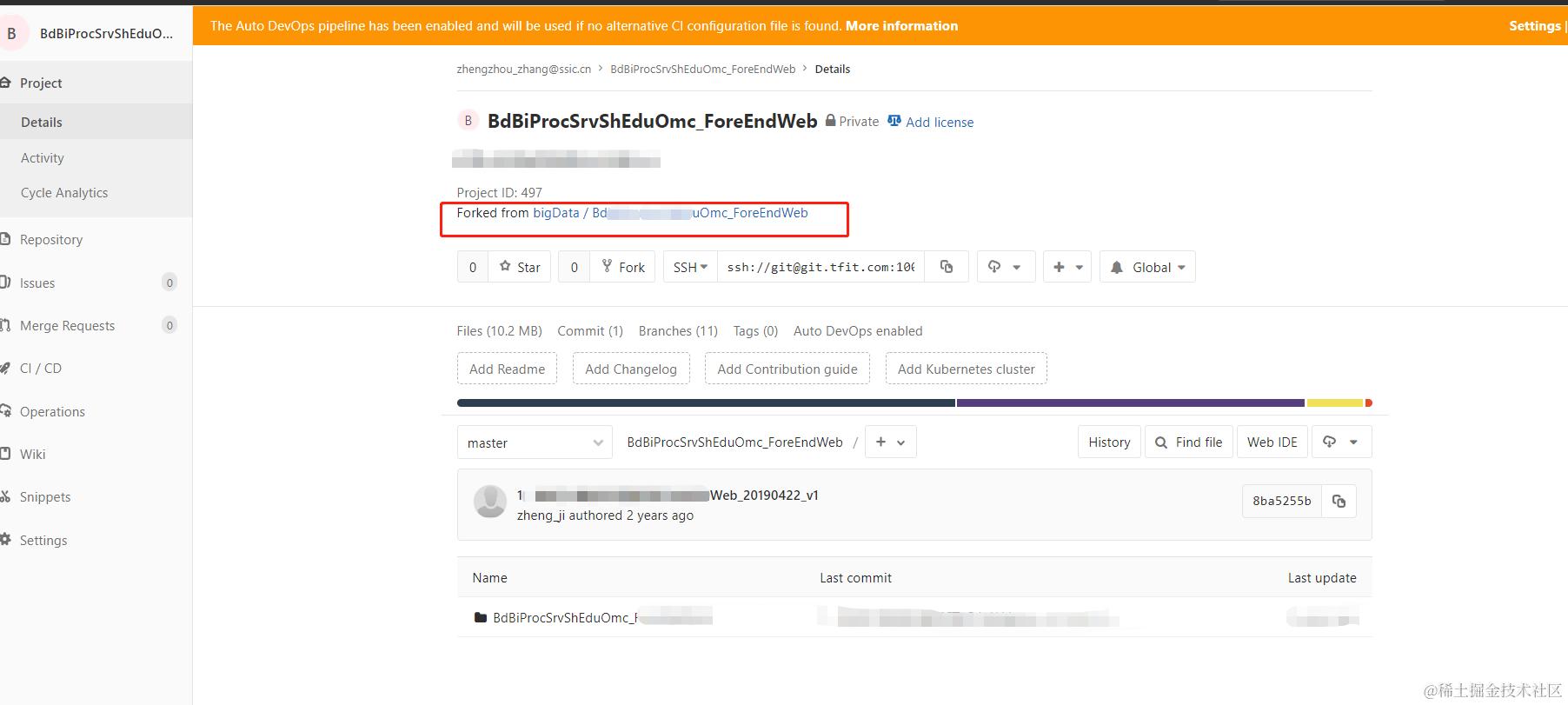Click the Find file search button
Viewport: 1568px width, 705px height.
click(1188, 442)
